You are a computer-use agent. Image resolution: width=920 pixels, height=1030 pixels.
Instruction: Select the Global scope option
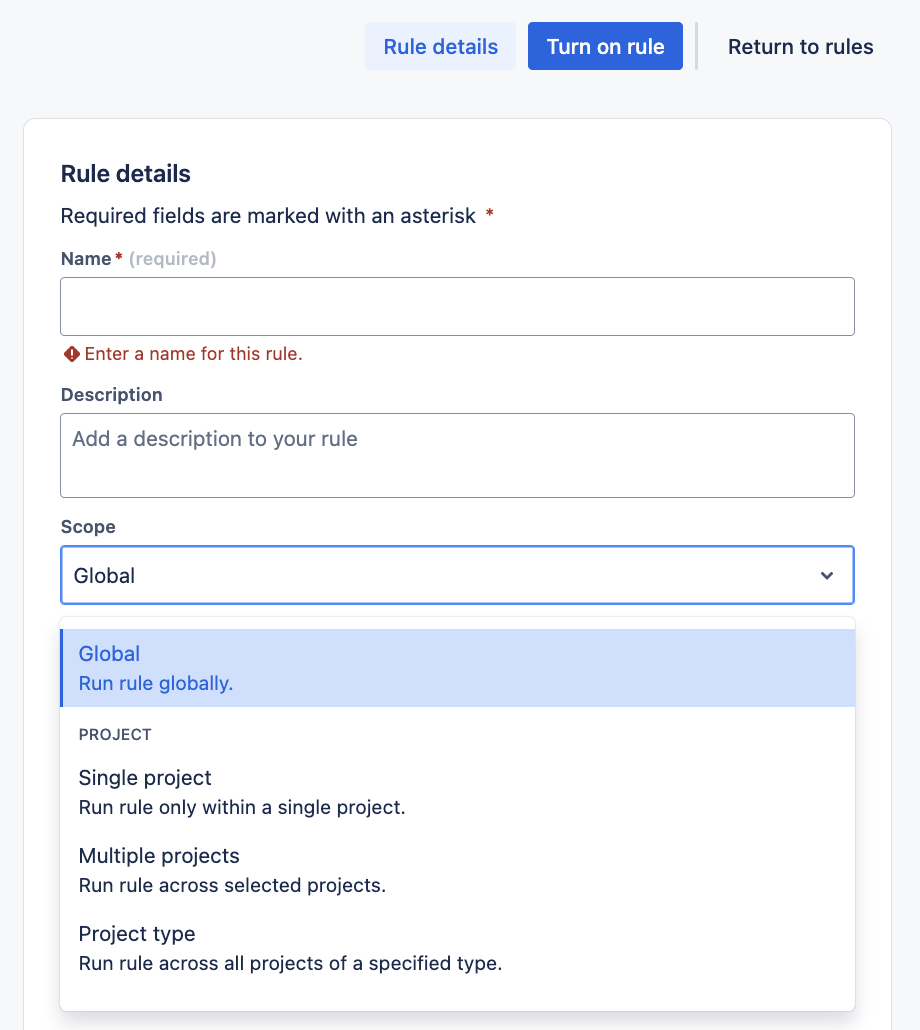click(x=457, y=668)
